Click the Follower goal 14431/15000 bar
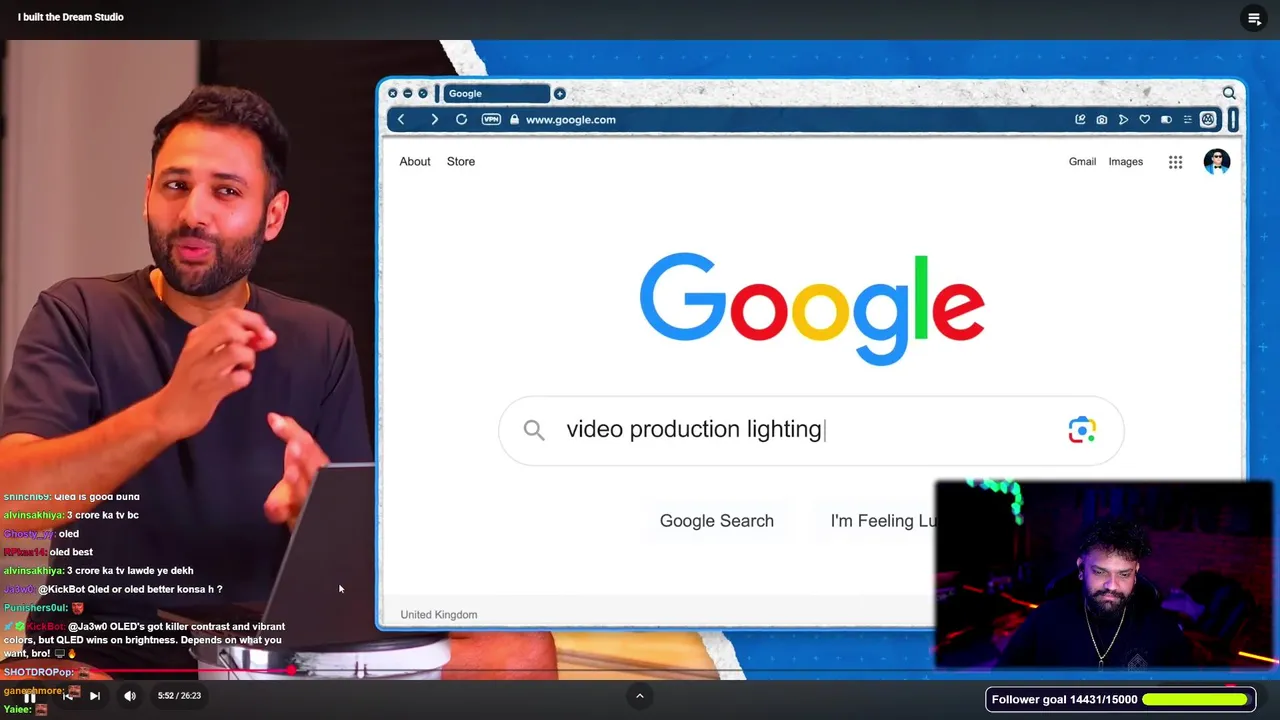This screenshot has width=1280, height=720. (1119, 700)
